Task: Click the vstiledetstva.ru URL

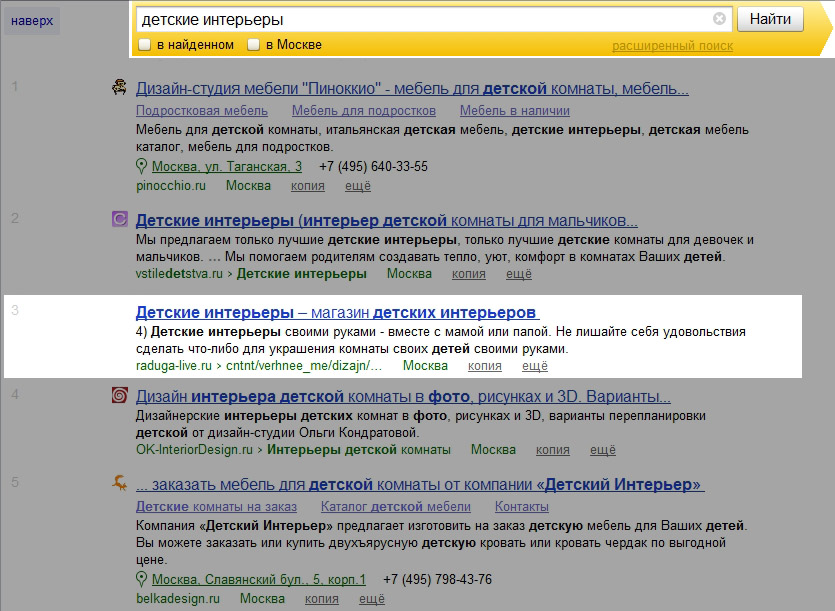Action: point(179,274)
